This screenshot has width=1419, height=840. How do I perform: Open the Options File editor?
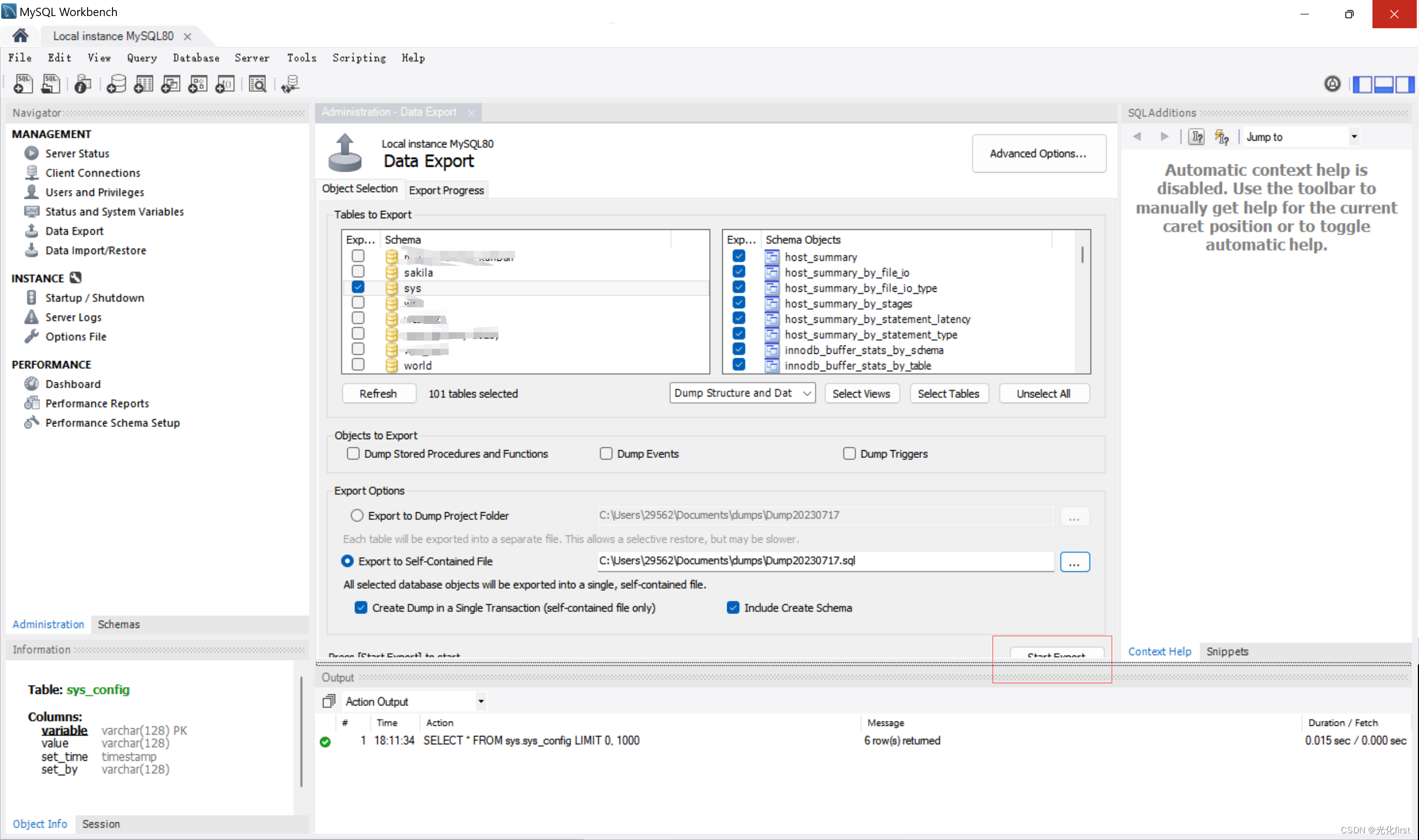pyautogui.click(x=76, y=336)
